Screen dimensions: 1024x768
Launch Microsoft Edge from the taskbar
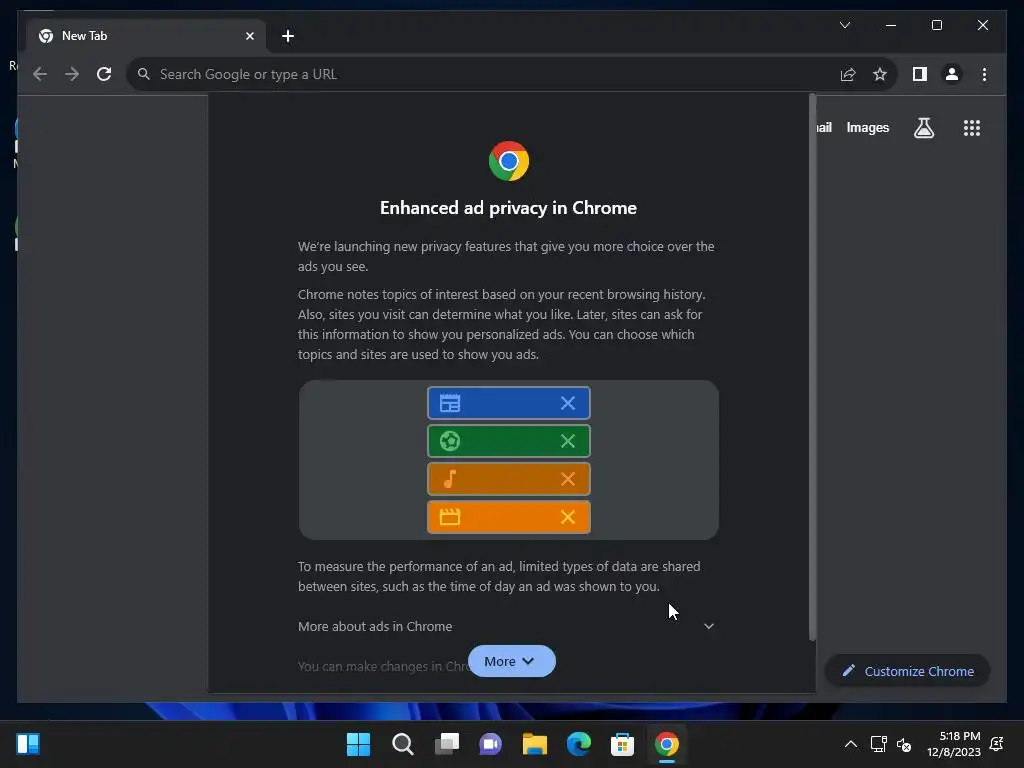point(579,744)
